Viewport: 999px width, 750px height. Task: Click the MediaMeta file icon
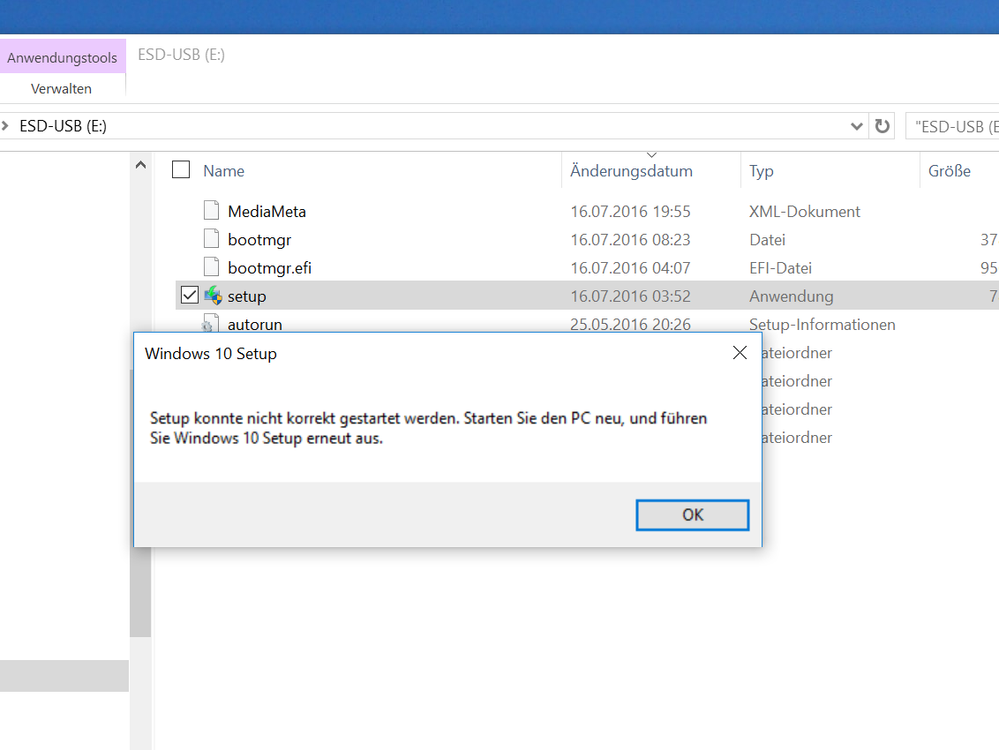[x=210, y=211]
